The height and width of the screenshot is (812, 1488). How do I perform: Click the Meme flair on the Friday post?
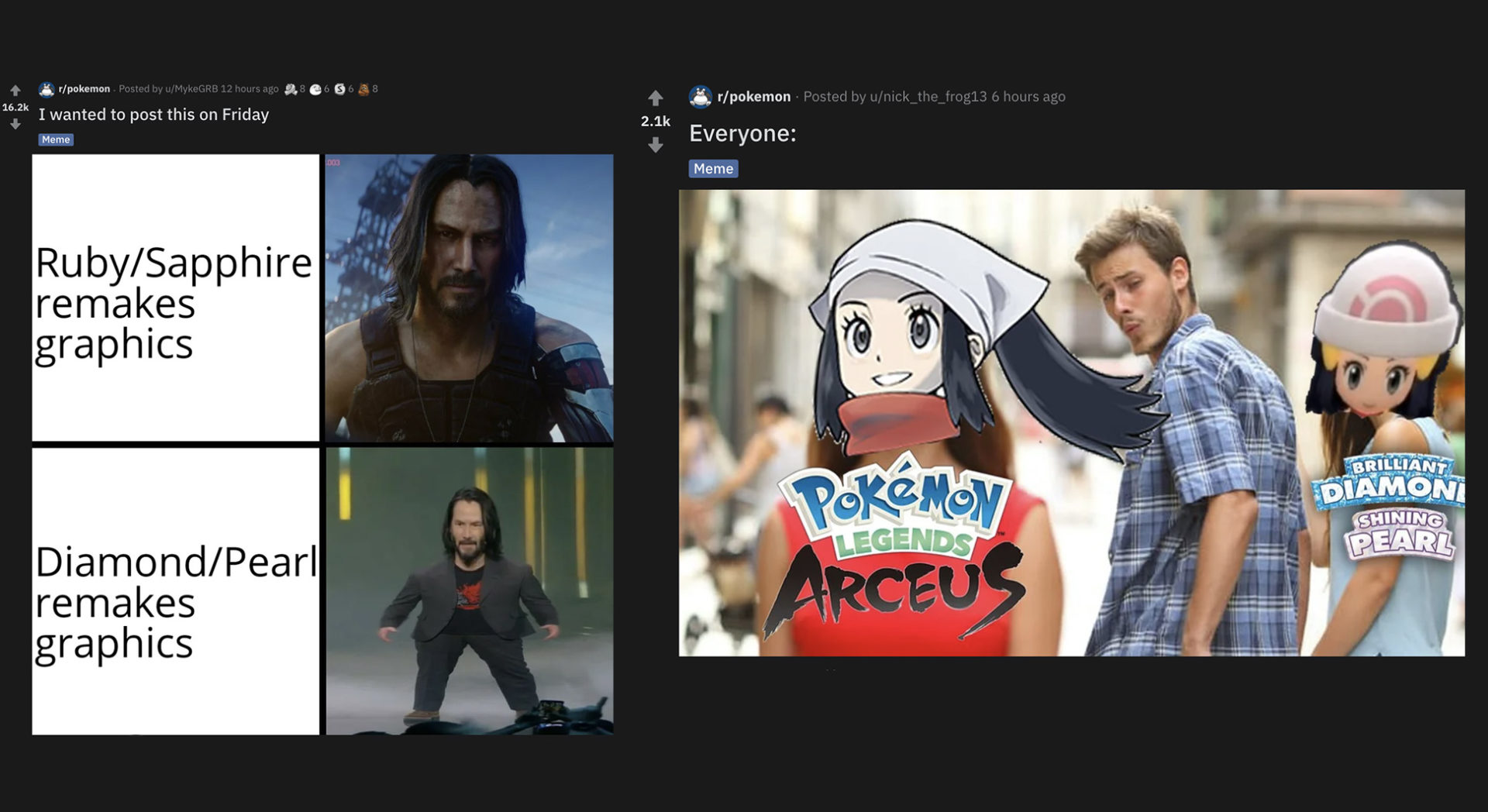point(56,139)
